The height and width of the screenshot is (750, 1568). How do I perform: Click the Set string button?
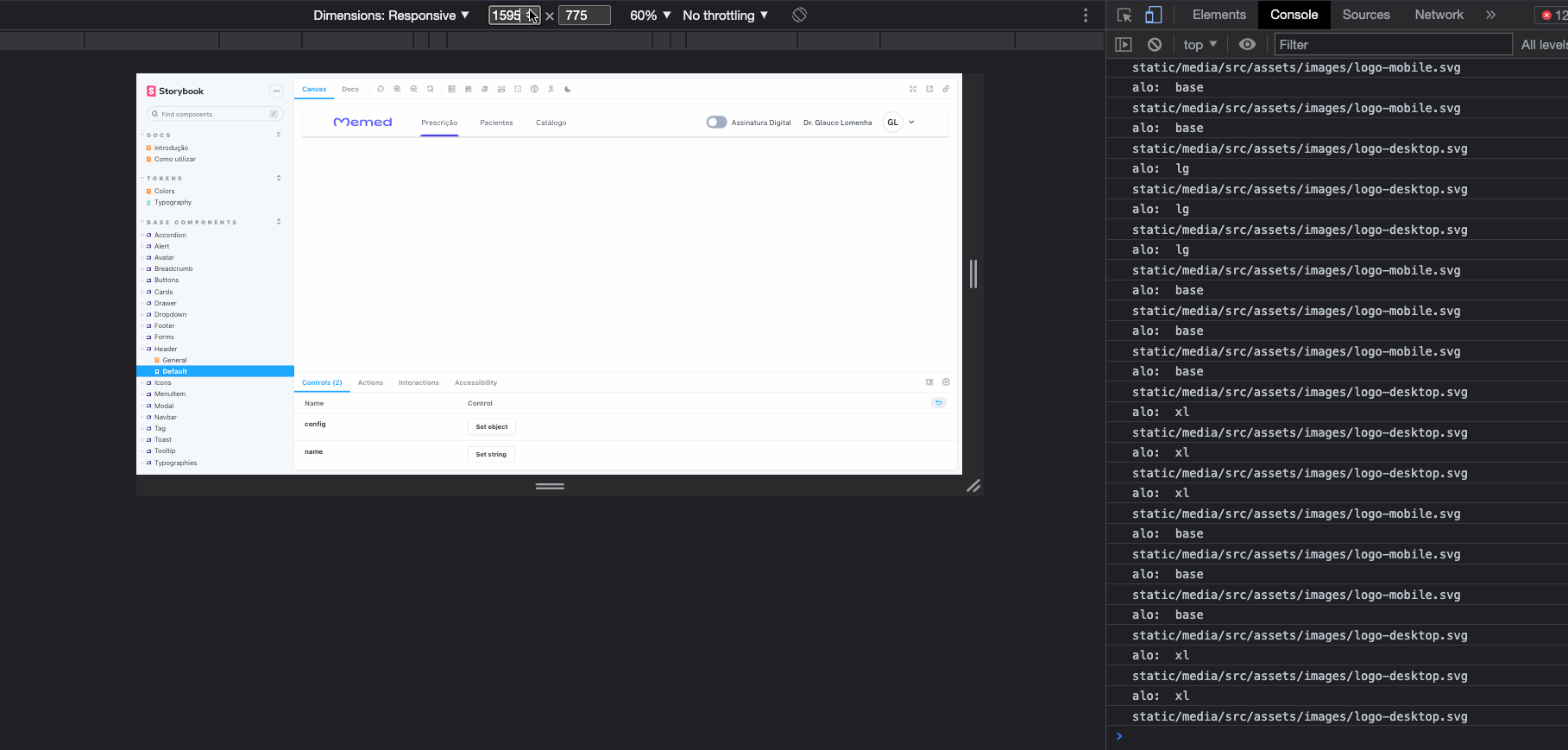pos(491,454)
